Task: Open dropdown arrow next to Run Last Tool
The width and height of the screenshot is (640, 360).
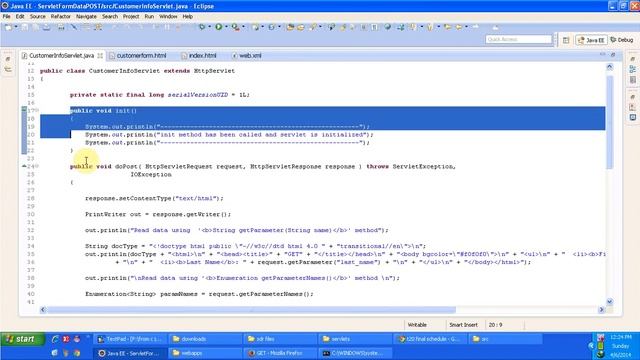Action: coord(244,27)
